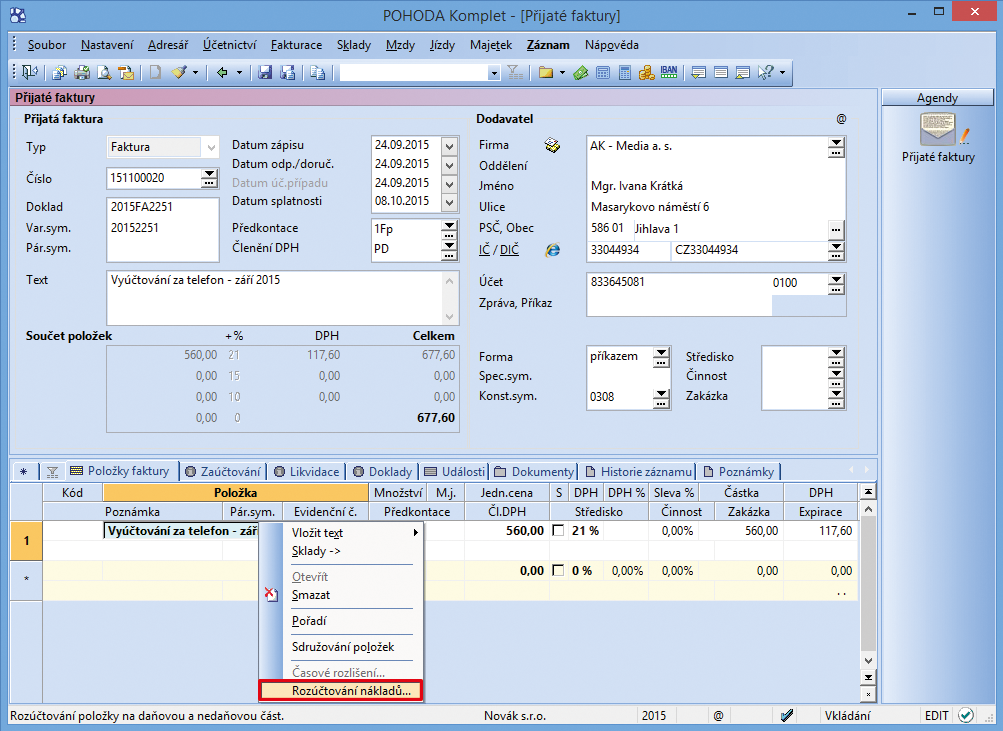The width and height of the screenshot is (1003, 731).
Task: Toggle the S checkbox in the new row
Action: pos(558,570)
